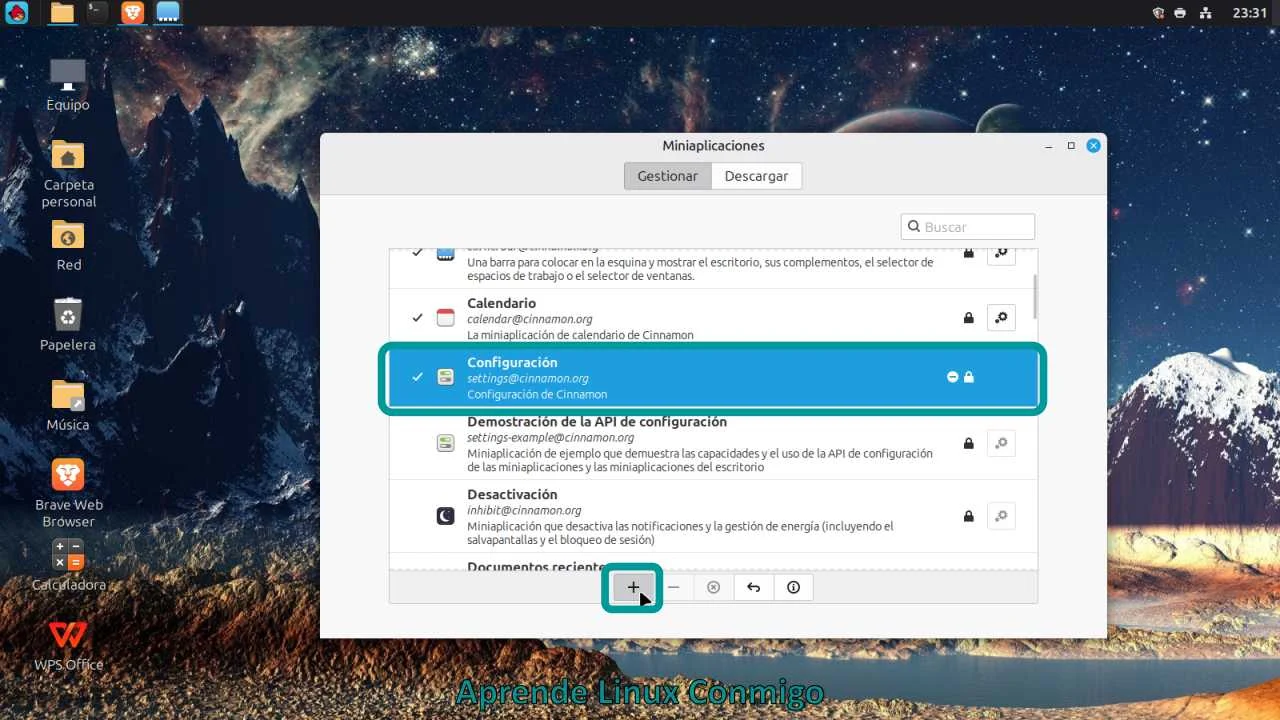Open the network icon in system tray

point(1205,13)
